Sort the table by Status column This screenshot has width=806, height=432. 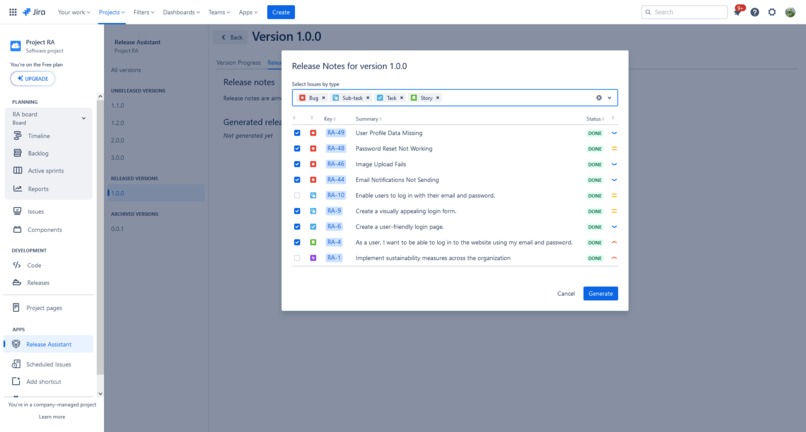[595, 119]
